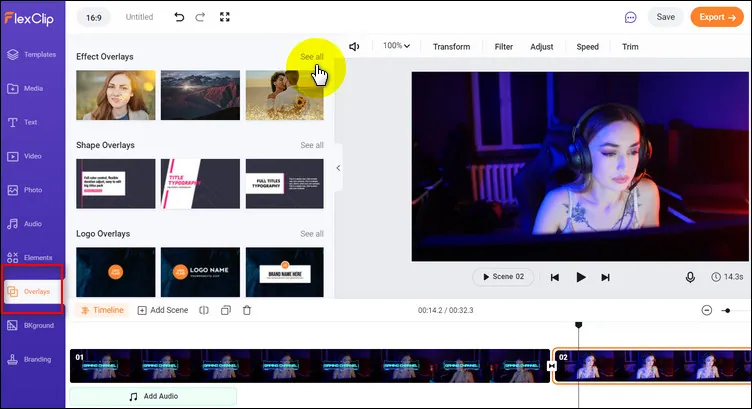
Task: See all Effect Overlays
Action: pyautogui.click(x=312, y=57)
